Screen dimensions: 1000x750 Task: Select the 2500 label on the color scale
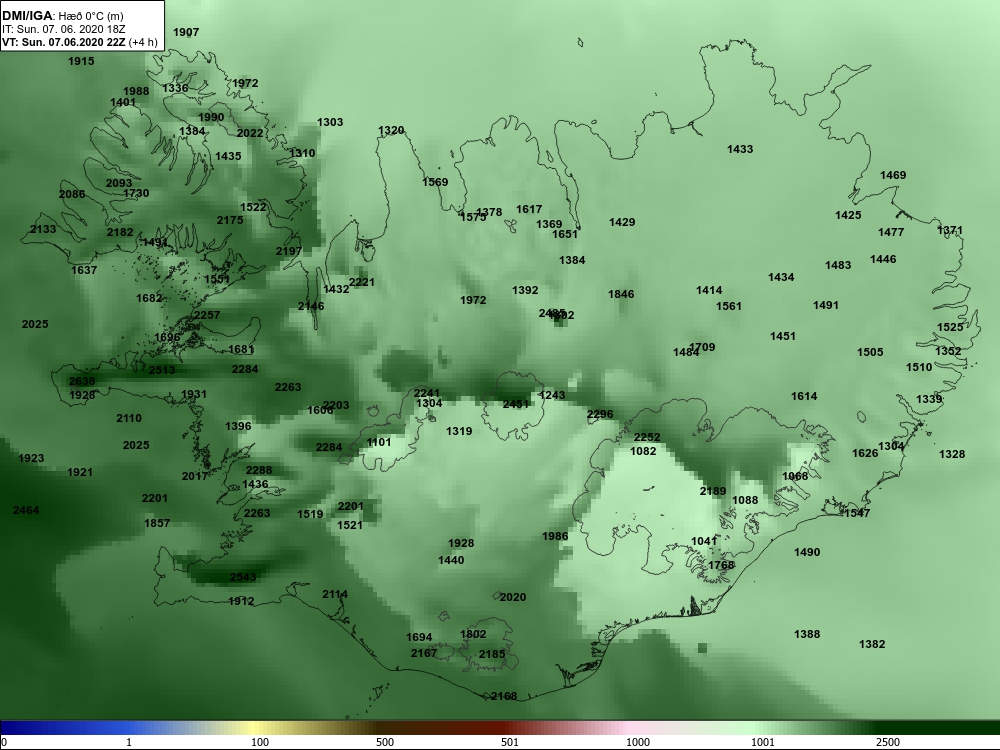click(x=888, y=742)
